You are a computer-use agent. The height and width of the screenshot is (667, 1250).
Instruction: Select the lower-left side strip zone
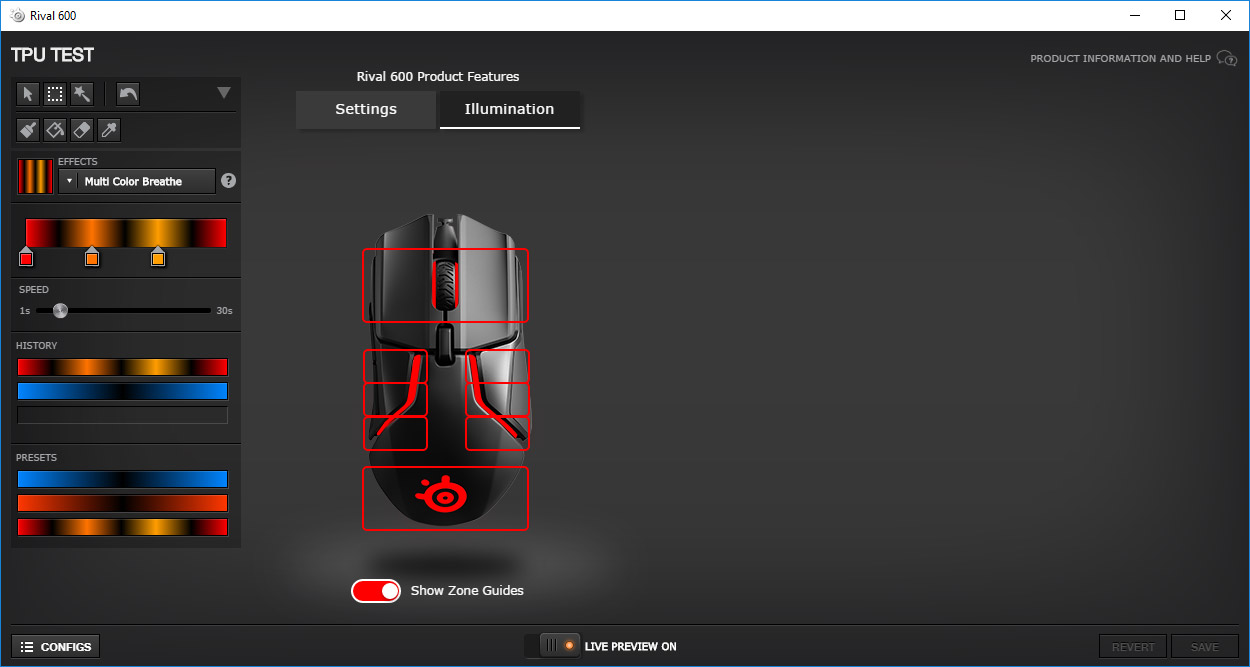(x=395, y=434)
